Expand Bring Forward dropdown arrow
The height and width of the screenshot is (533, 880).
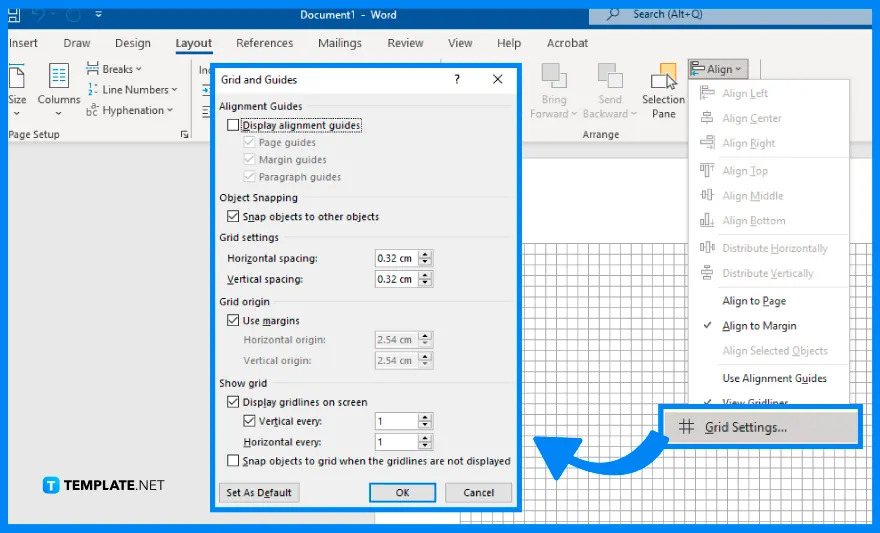coord(574,114)
